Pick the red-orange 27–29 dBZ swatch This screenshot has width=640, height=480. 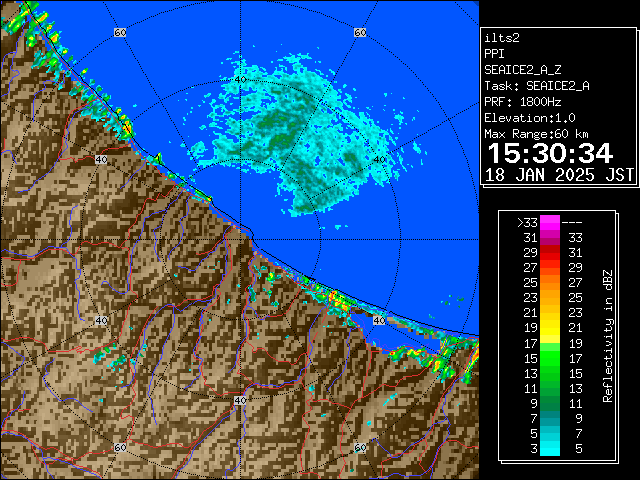pos(550,268)
